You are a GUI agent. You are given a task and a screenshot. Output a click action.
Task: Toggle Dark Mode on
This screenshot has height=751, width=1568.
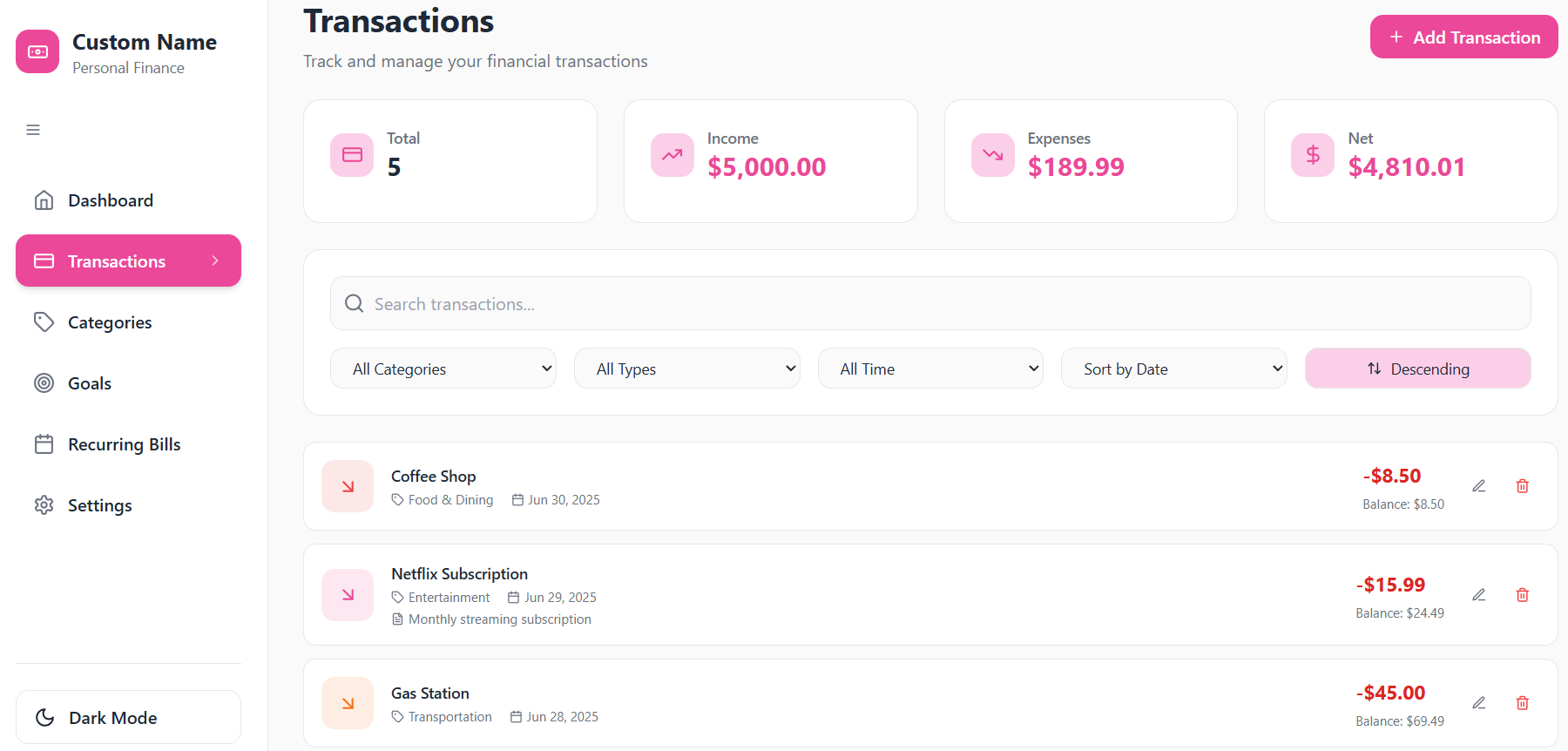128,717
